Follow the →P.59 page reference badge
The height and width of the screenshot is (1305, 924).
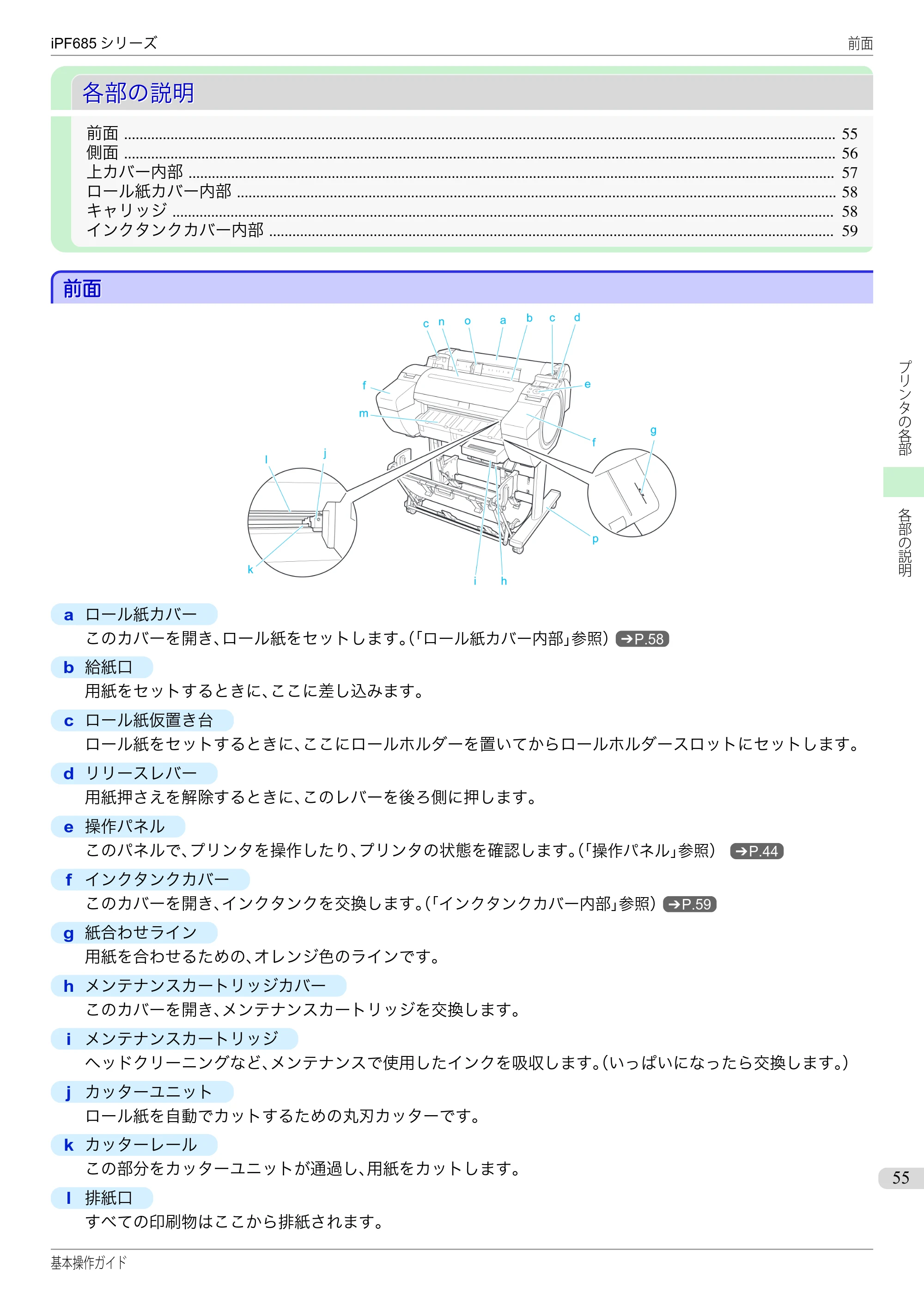(690, 904)
